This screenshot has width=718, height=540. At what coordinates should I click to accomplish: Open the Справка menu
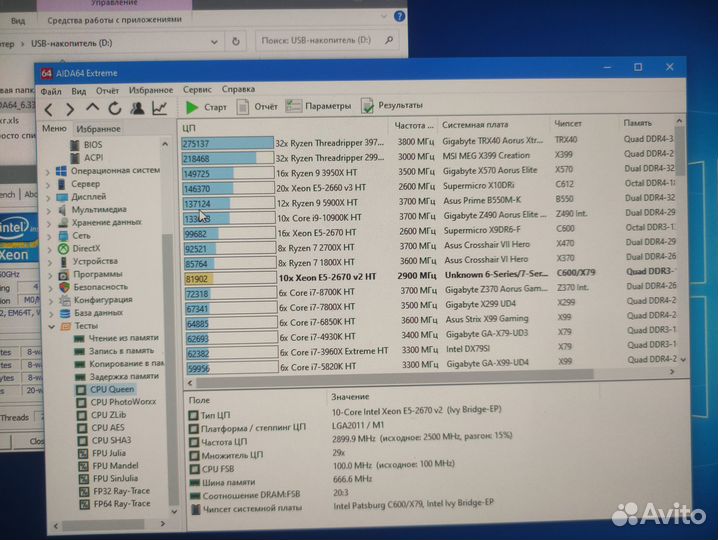point(238,89)
